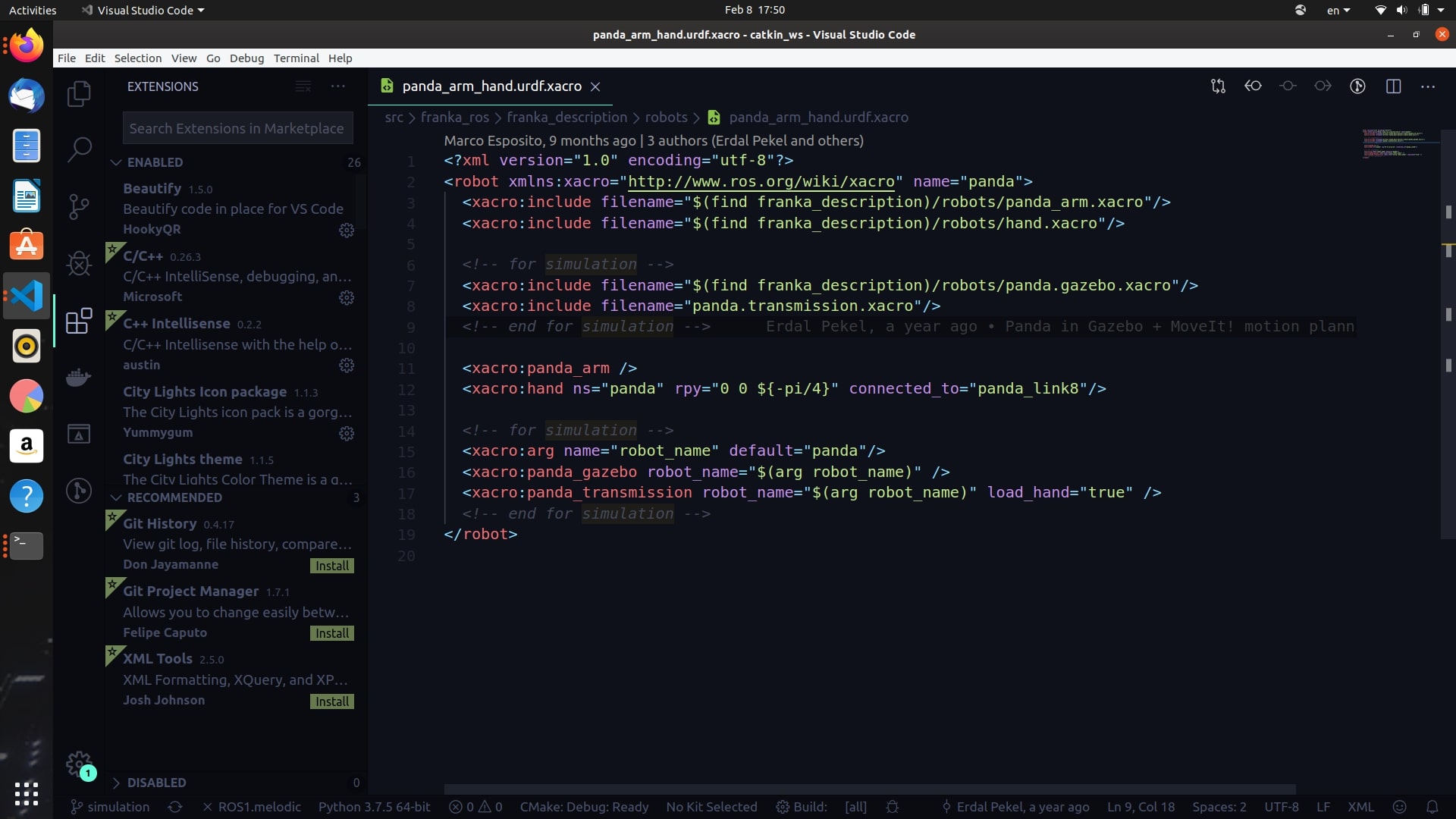Click the No Kit Selected CMake item

[x=711, y=807]
